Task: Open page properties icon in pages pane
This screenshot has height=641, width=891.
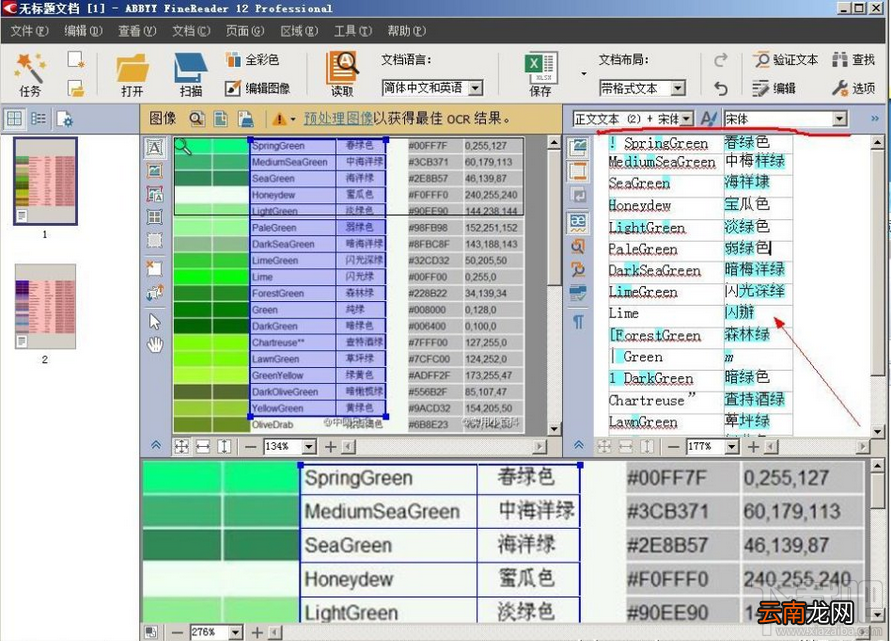Action: [64, 119]
